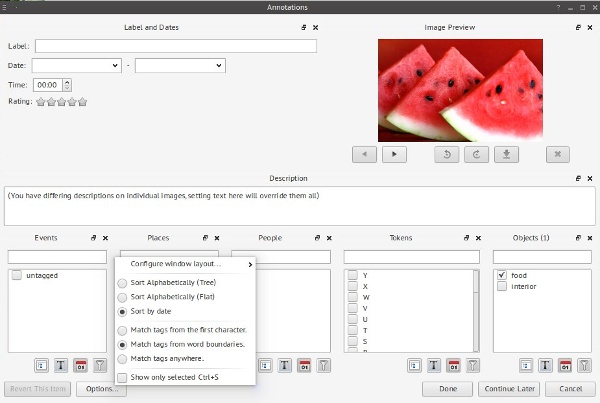Set rating with the third star
The height and width of the screenshot is (403, 600).
click(x=62, y=102)
